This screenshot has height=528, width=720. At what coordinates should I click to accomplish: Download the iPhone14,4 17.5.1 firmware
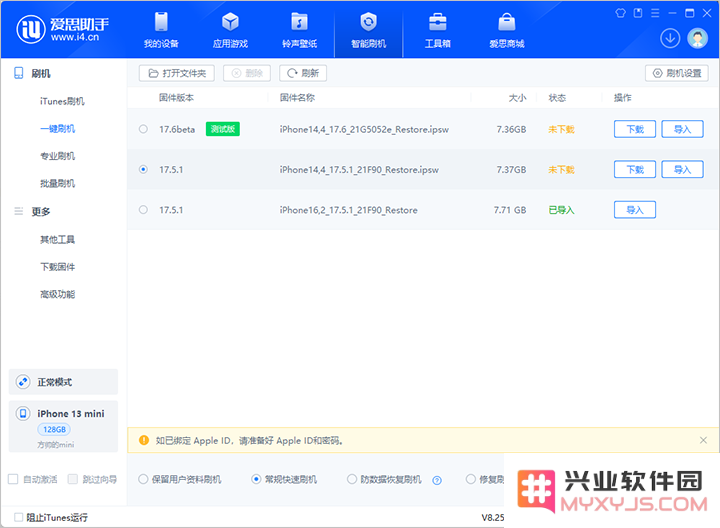point(635,169)
